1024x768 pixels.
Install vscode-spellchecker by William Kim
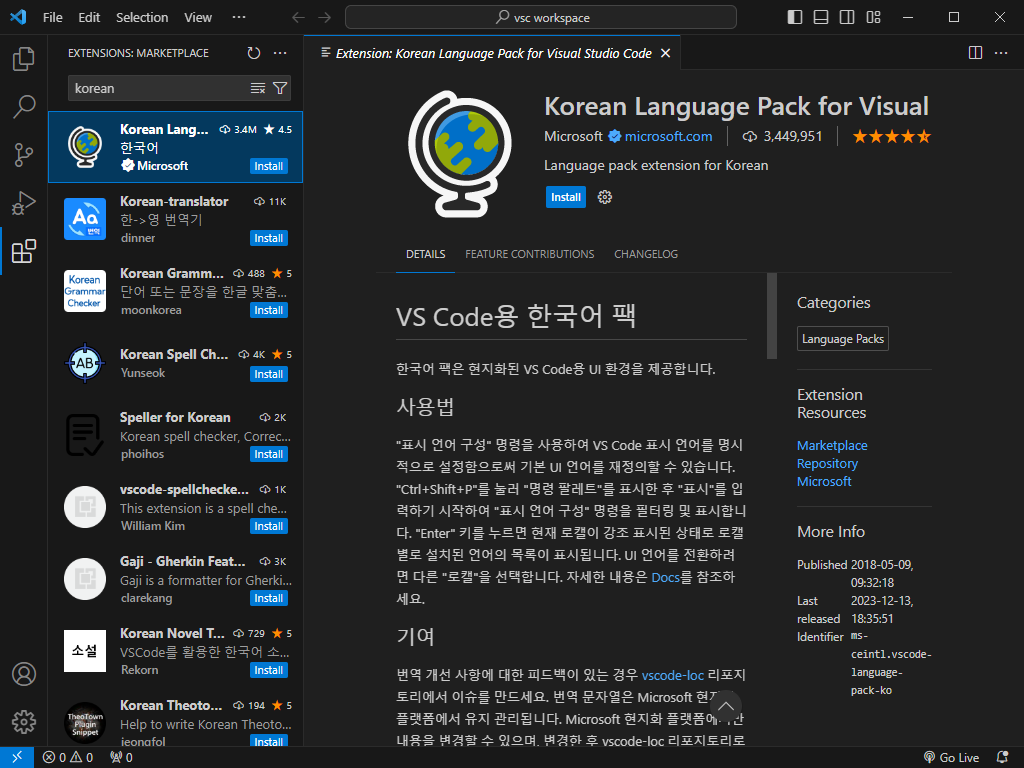[x=269, y=526]
